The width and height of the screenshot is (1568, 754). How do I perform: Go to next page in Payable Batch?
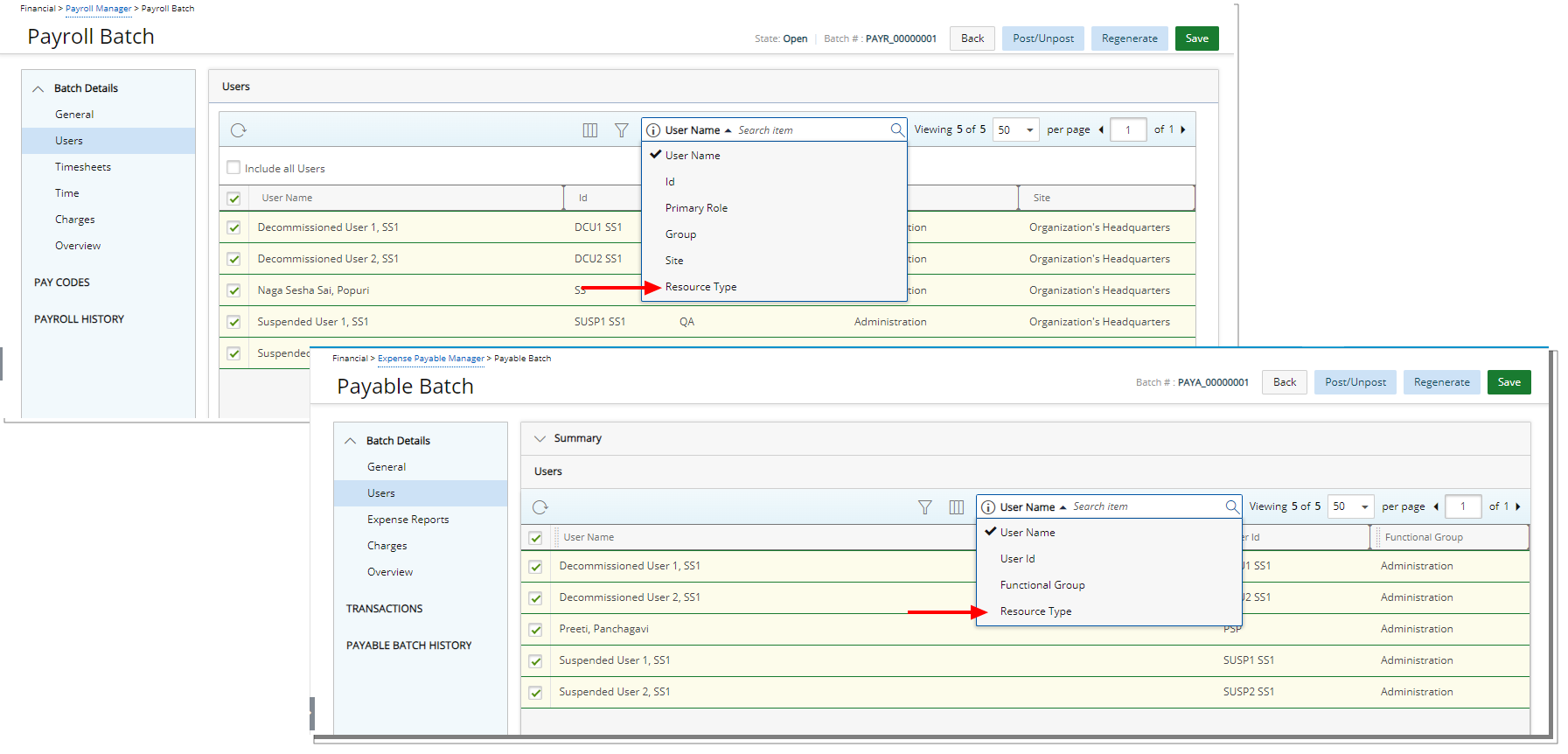(x=1518, y=506)
